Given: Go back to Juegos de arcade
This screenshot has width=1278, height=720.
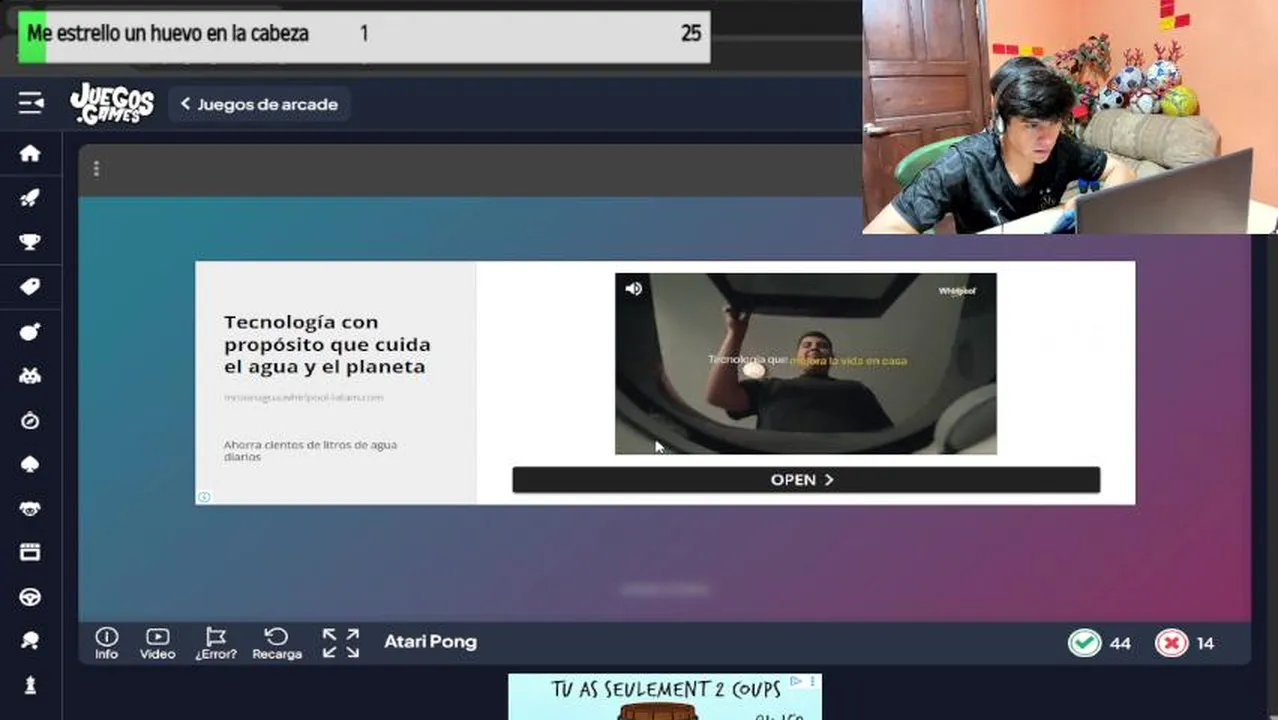Looking at the screenshot, I should point(259,104).
